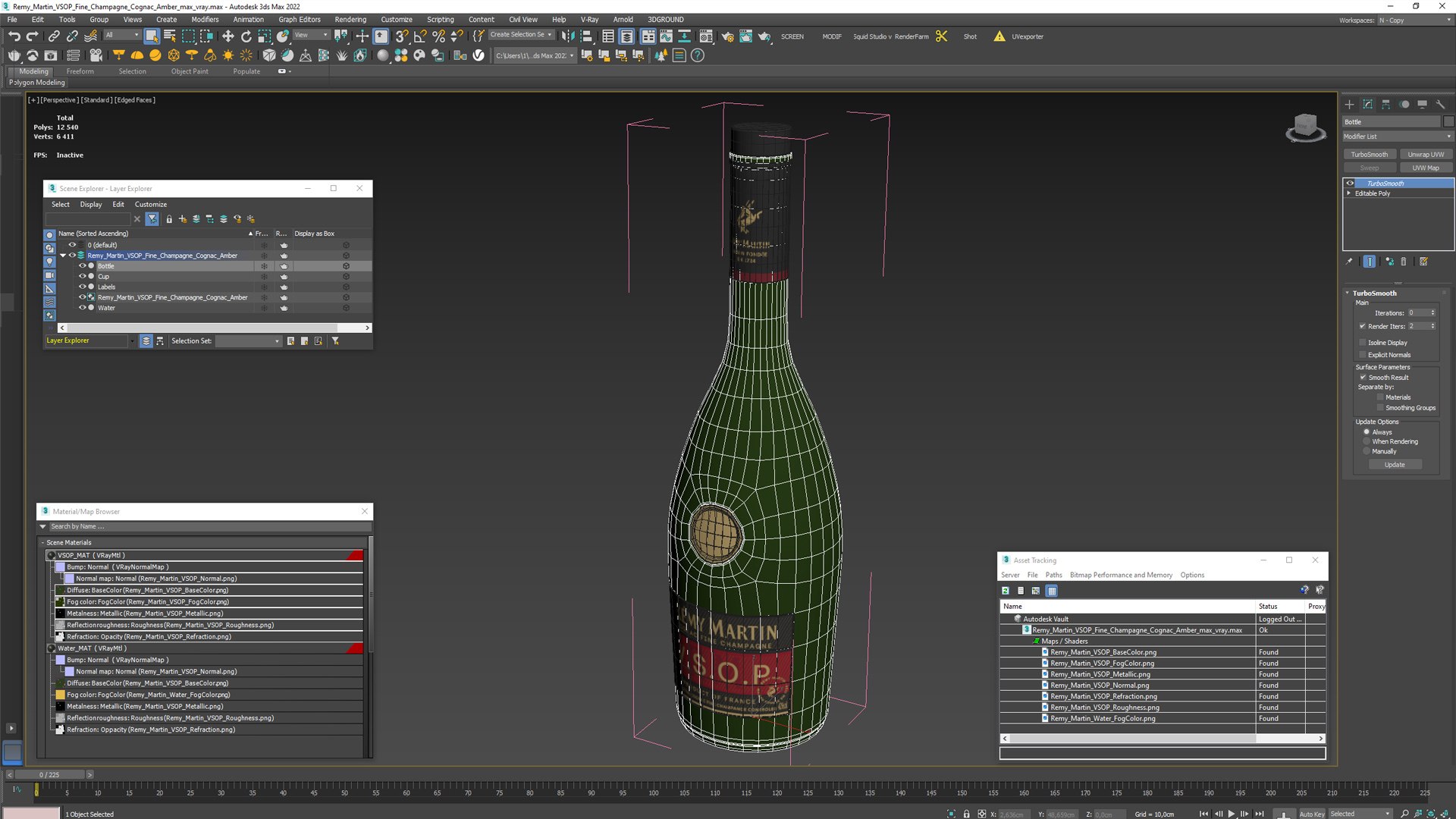
Task: Select Manually update option
Action: (x=1367, y=451)
